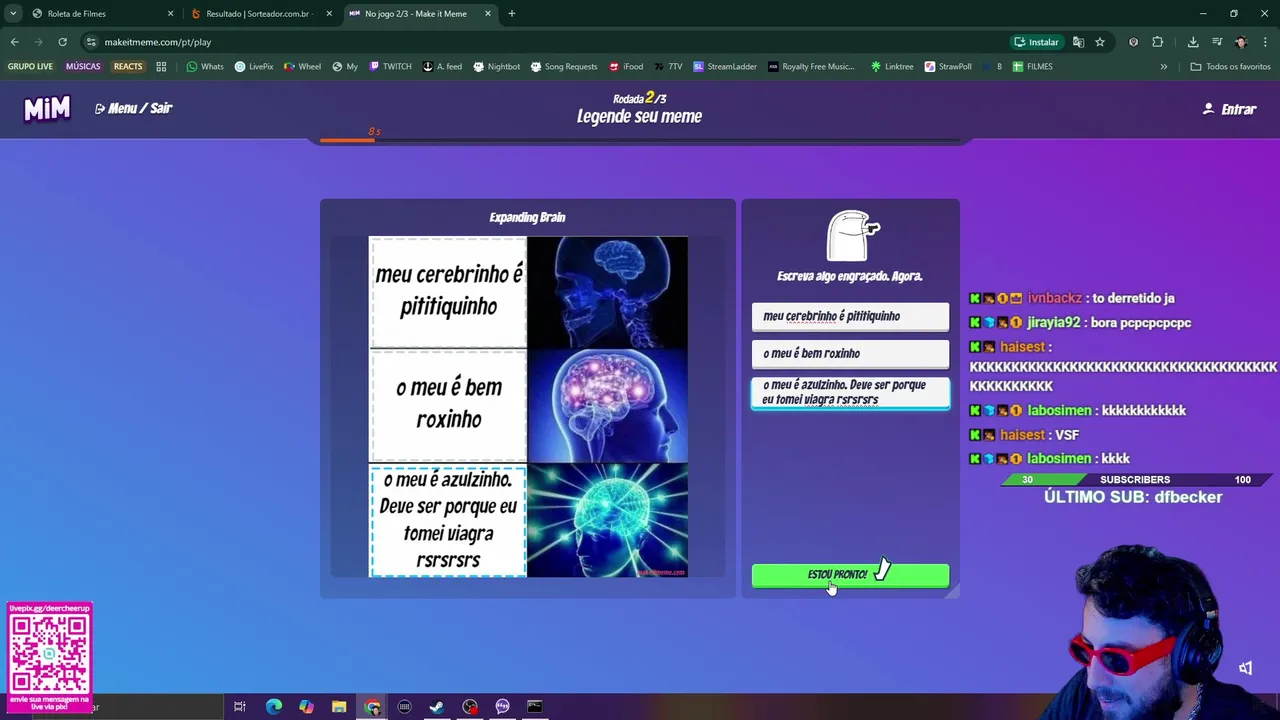Open the tab search dropdown

coord(13,14)
